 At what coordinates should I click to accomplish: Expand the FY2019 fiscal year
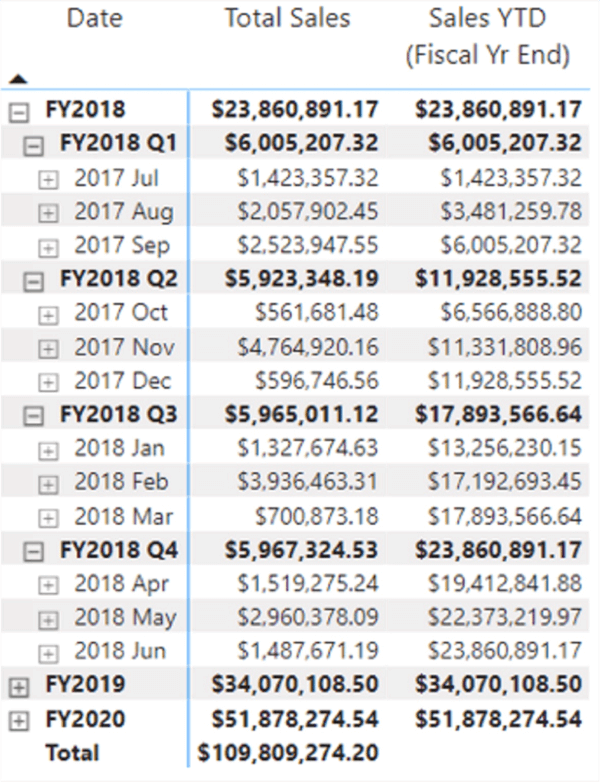(16, 685)
